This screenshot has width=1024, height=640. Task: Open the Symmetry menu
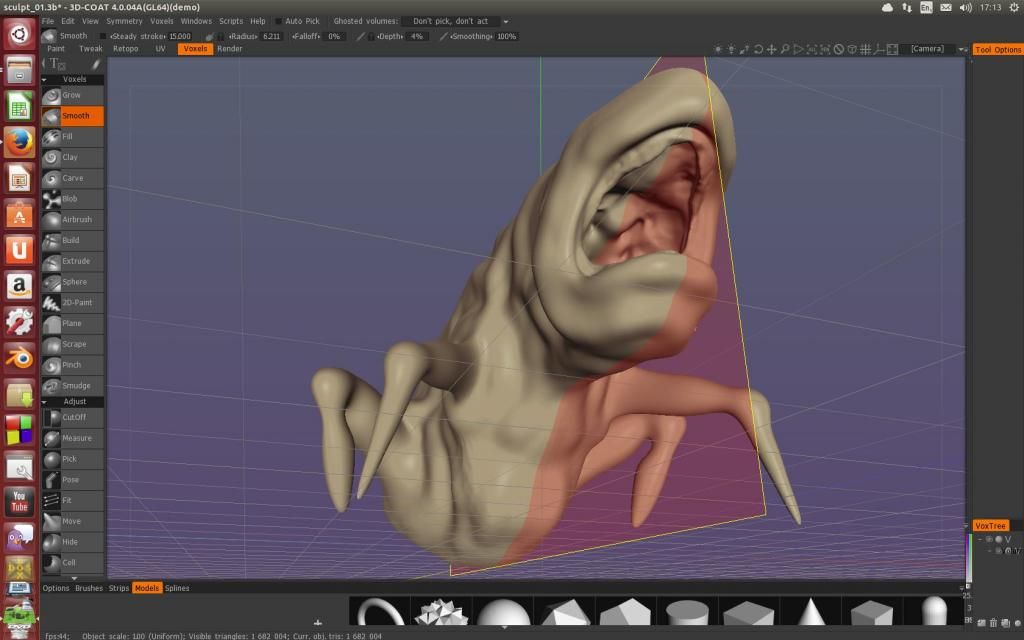[x=124, y=21]
